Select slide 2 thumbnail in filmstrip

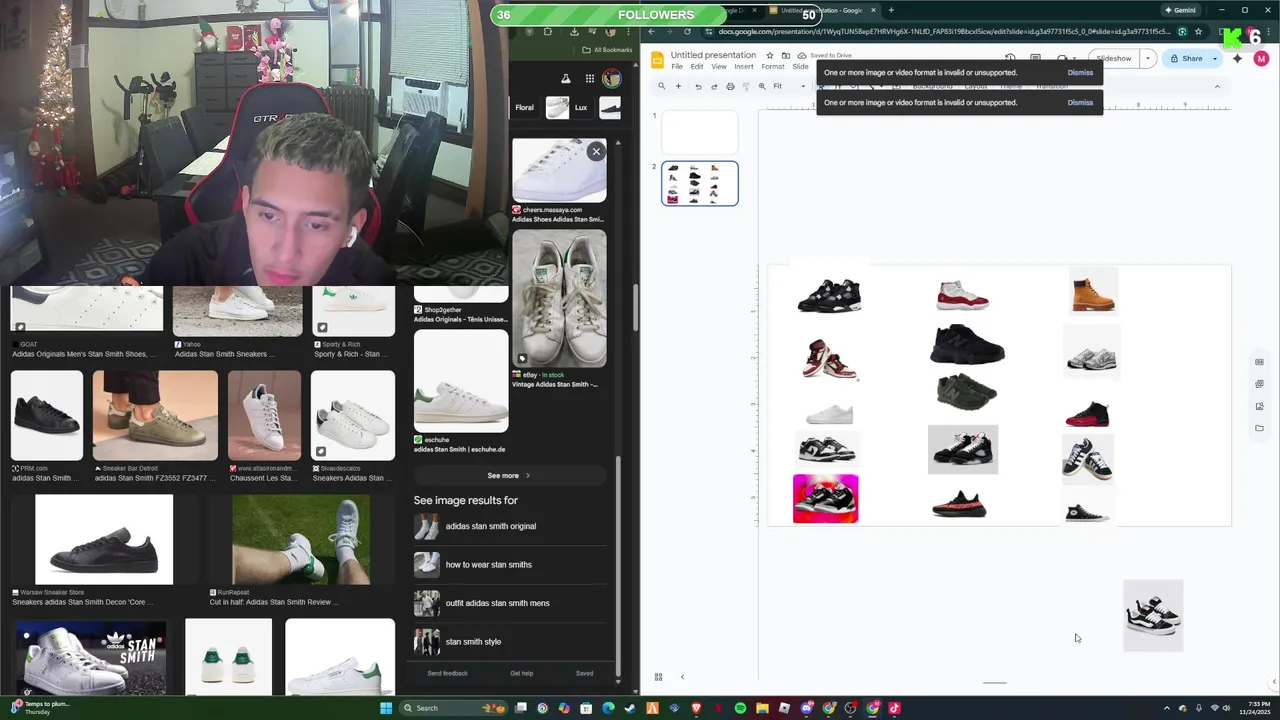click(700, 183)
